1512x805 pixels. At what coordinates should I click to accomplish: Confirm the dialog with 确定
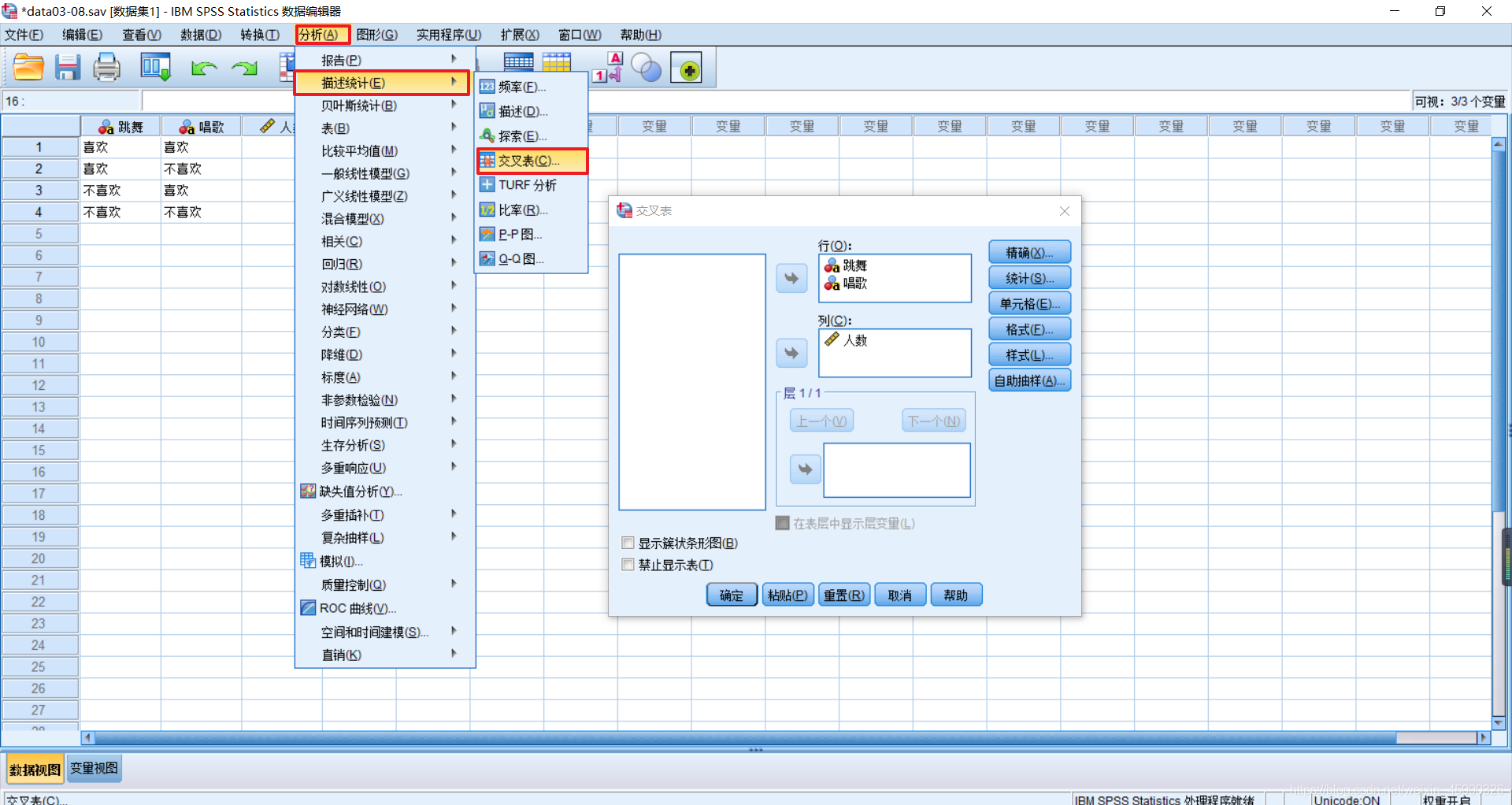coord(732,595)
